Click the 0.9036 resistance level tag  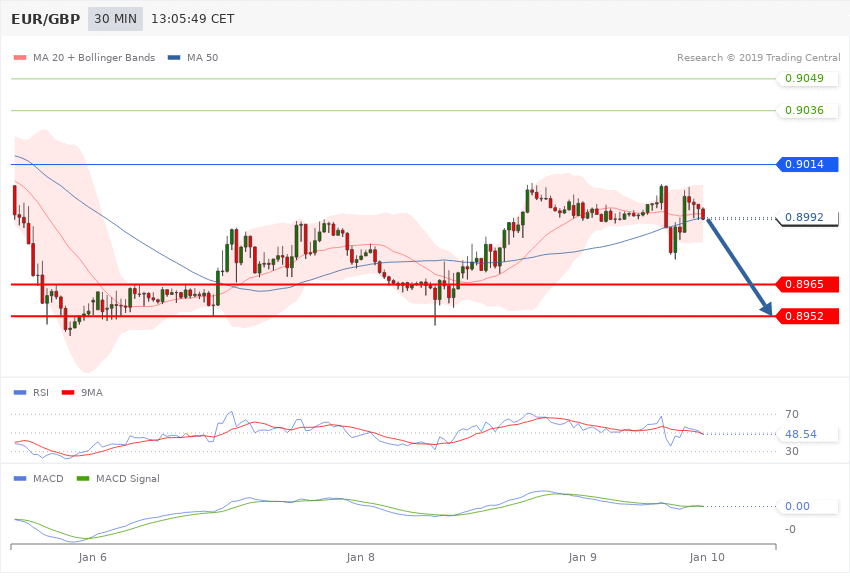pyautogui.click(x=808, y=111)
